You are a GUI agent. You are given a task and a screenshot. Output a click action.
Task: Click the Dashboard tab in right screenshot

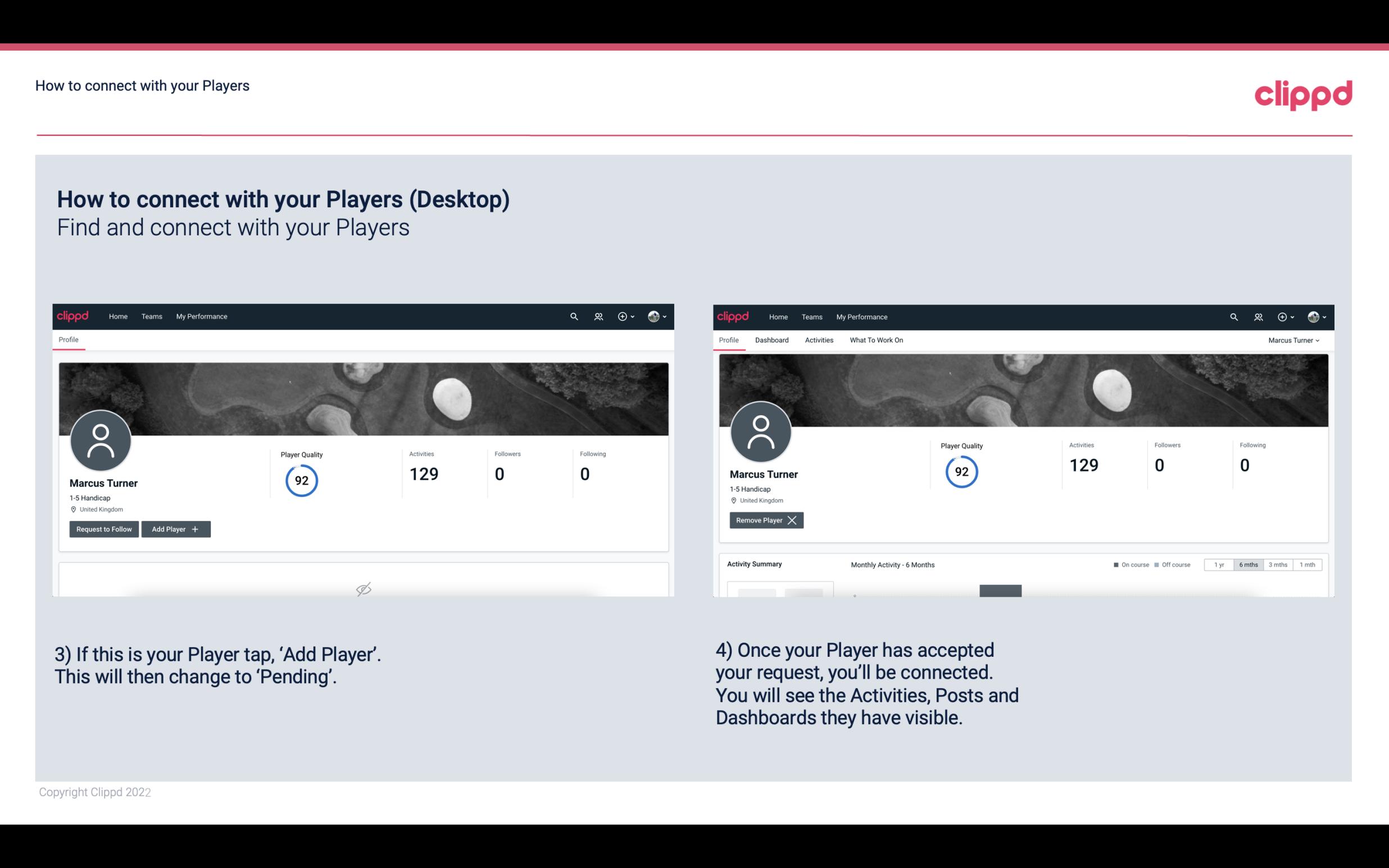coord(771,339)
